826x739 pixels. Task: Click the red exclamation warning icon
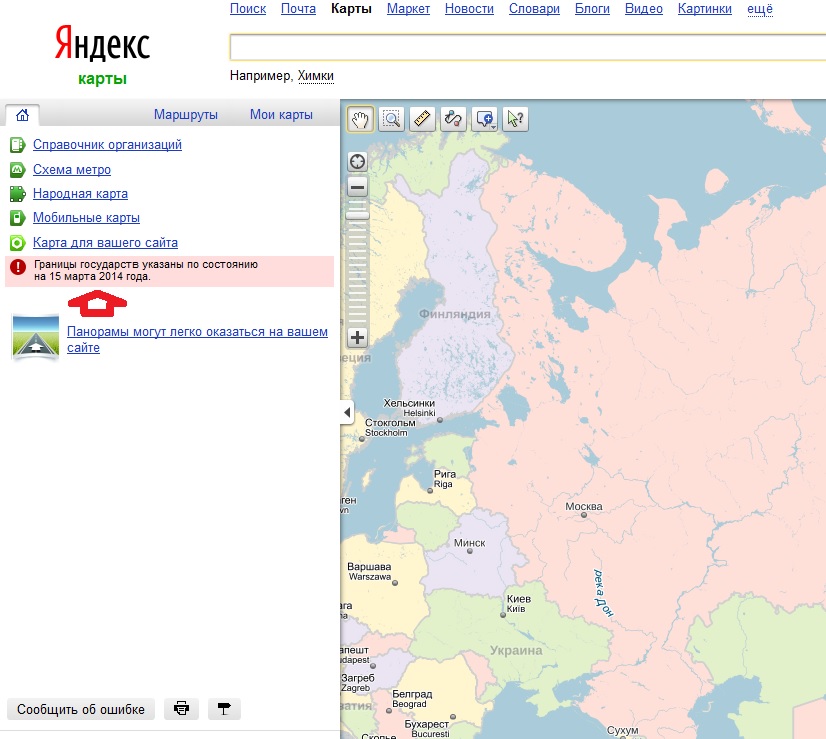(18, 268)
